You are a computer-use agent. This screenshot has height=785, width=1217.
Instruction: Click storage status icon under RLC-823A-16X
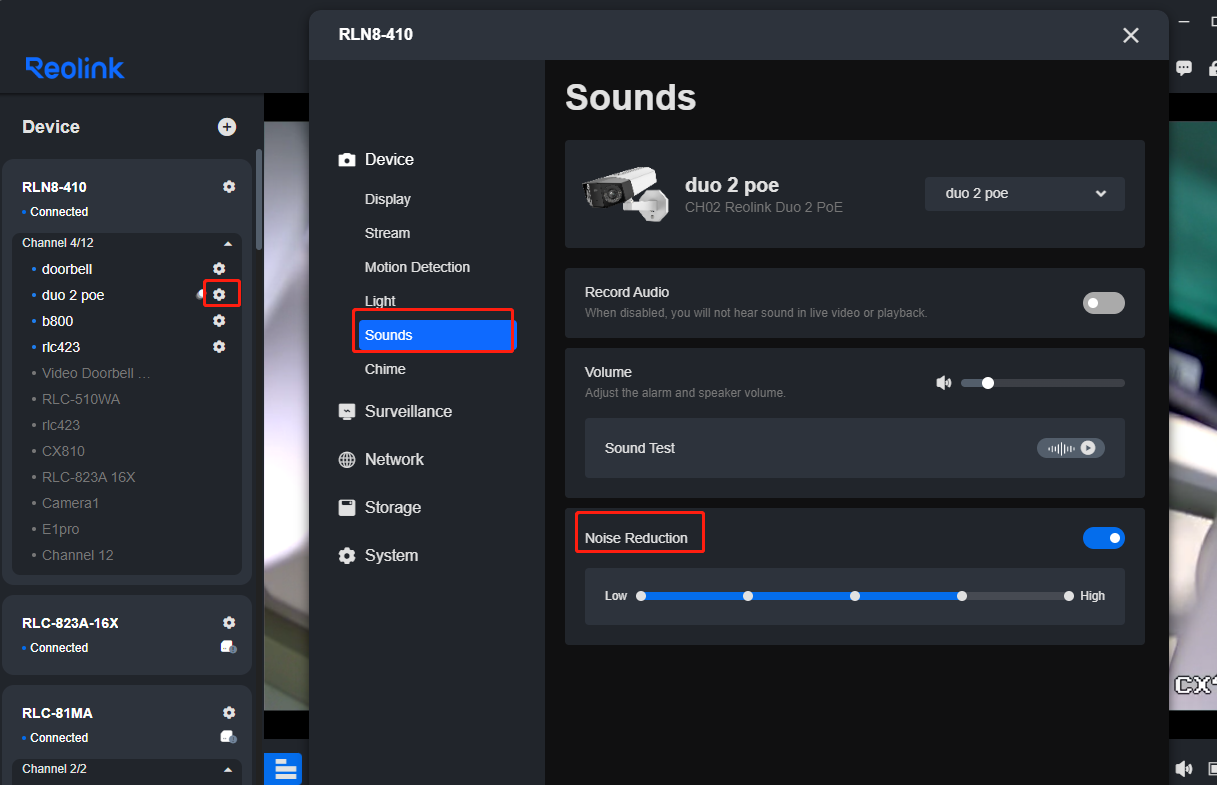click(229, 647)
